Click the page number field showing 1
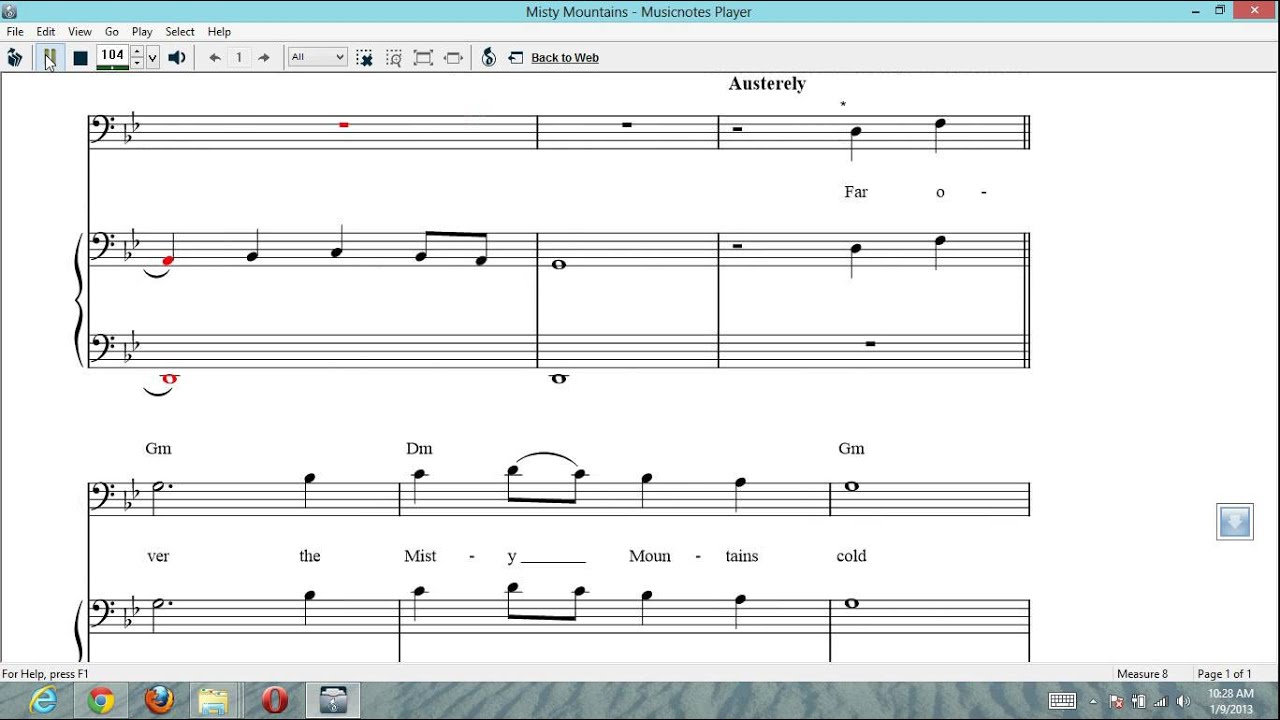The height and width of the screenshot is (720, 1280). point(239,58)
